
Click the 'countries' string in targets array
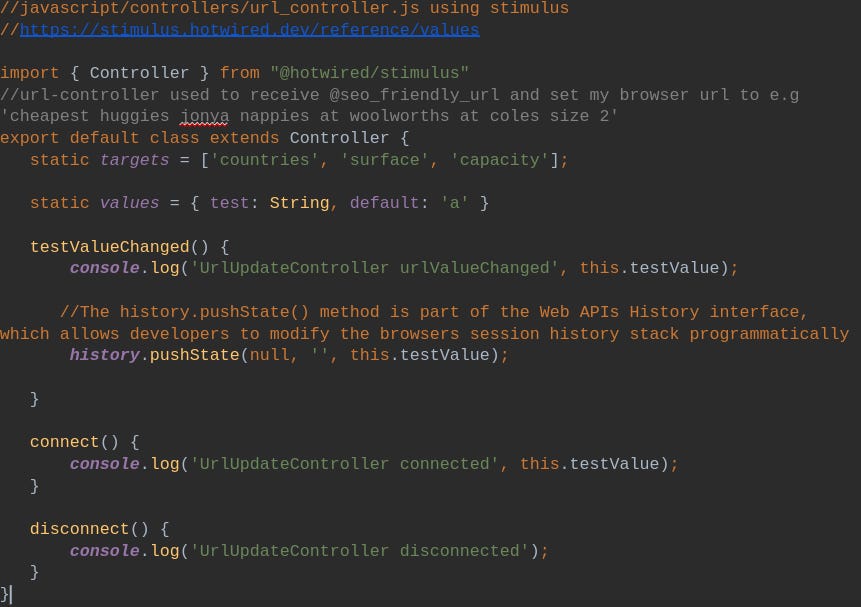[x=264, y=160]
